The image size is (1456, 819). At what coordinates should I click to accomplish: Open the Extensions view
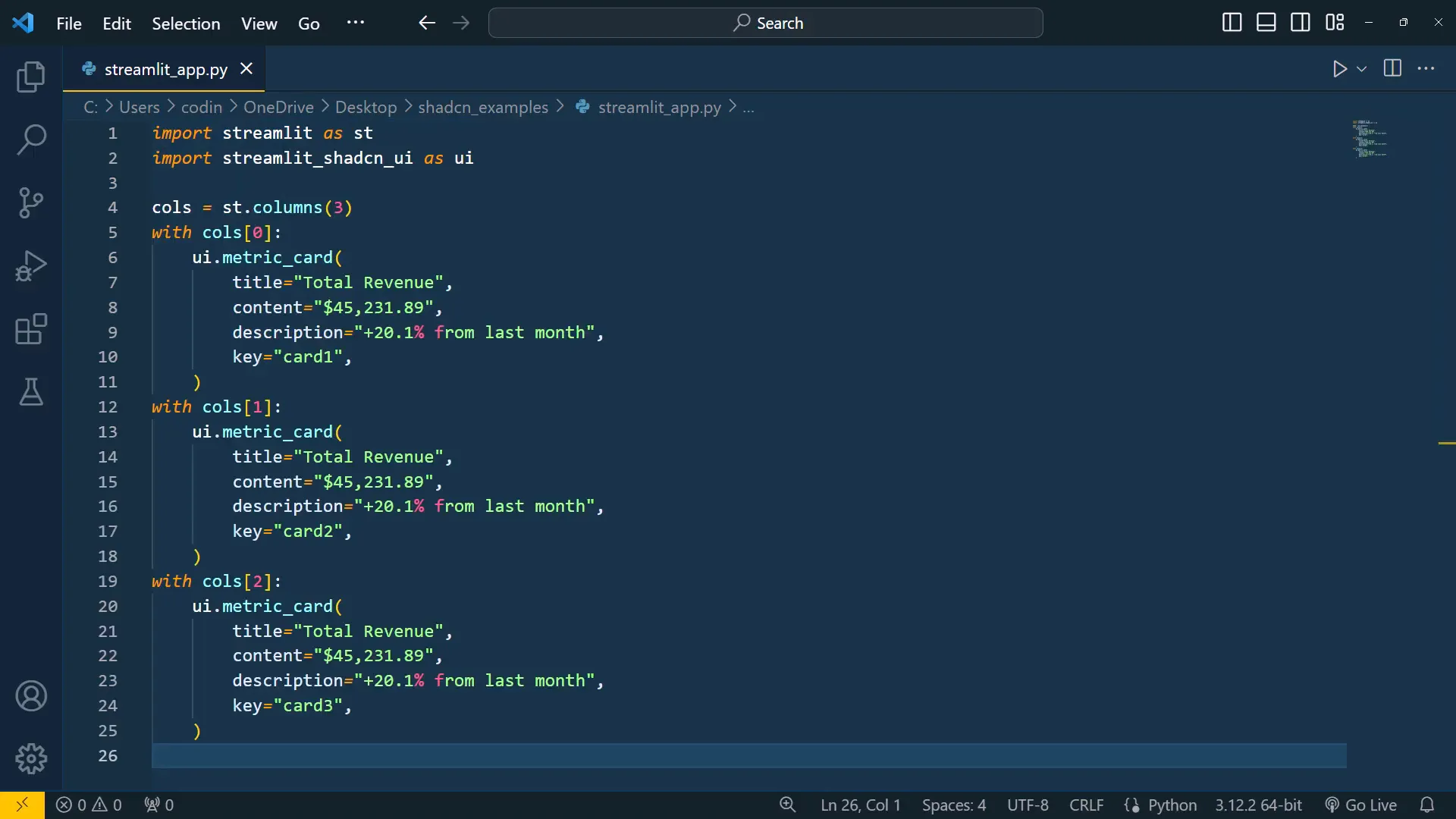coord(31,329)
